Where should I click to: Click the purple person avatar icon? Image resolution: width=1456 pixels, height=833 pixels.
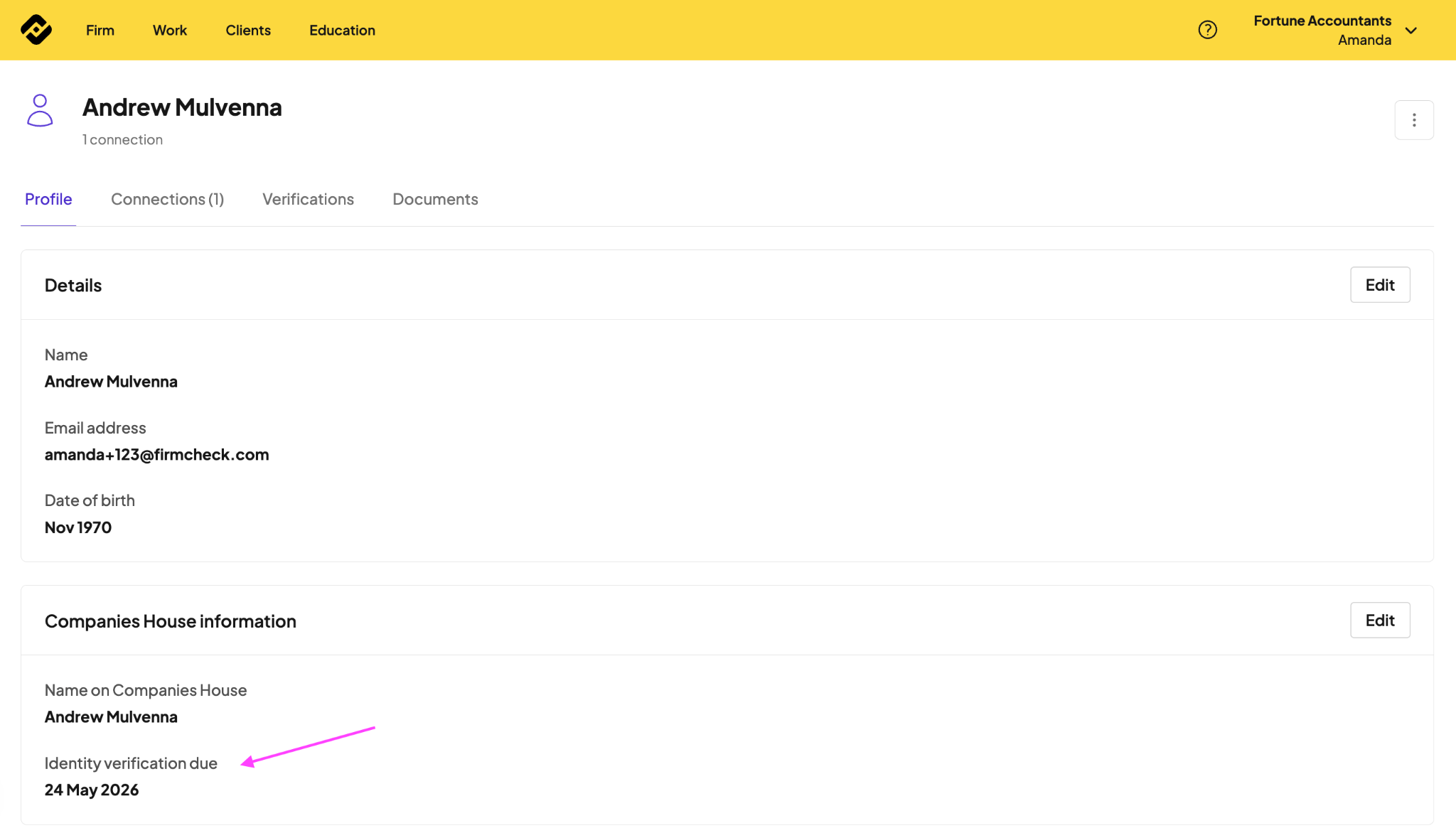pos(40,111)
